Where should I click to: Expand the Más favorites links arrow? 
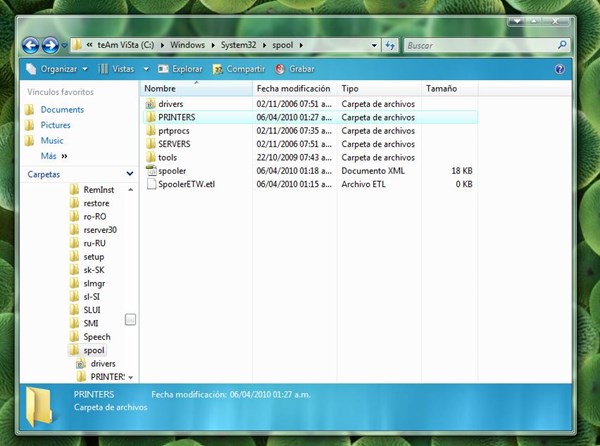click(x=65, y=156)
